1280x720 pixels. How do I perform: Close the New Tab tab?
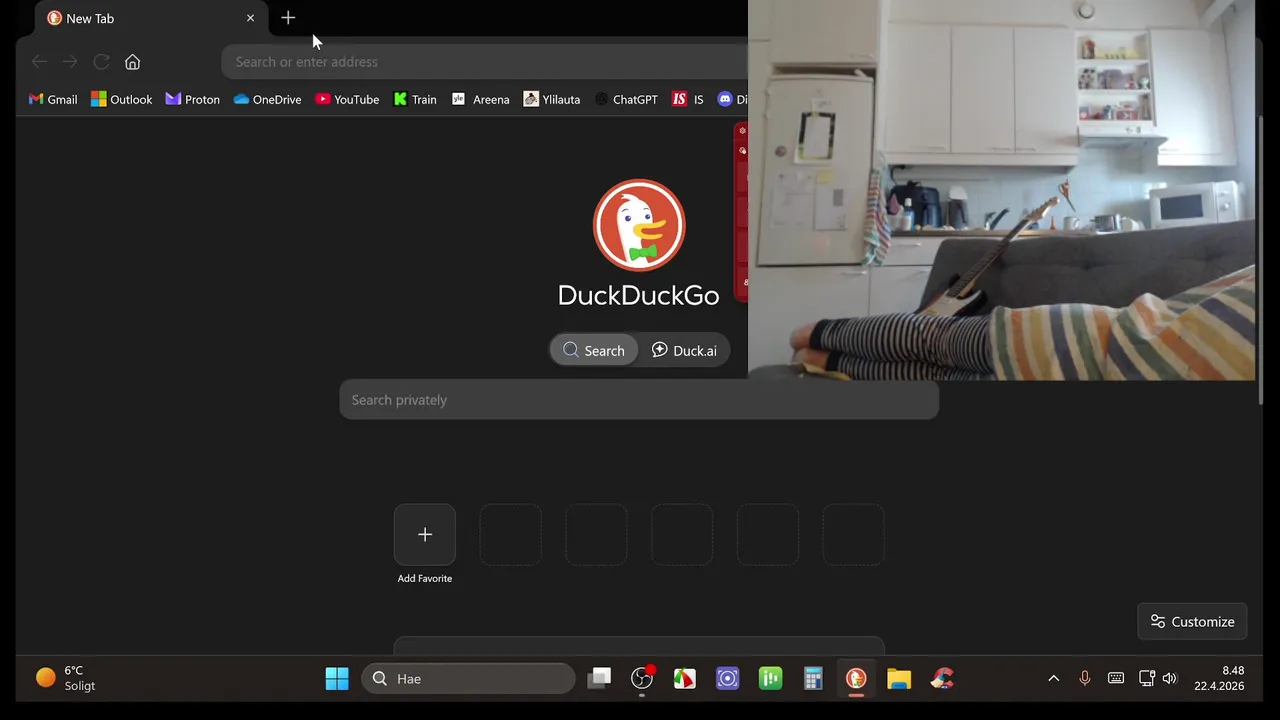[x=250, y=18]
